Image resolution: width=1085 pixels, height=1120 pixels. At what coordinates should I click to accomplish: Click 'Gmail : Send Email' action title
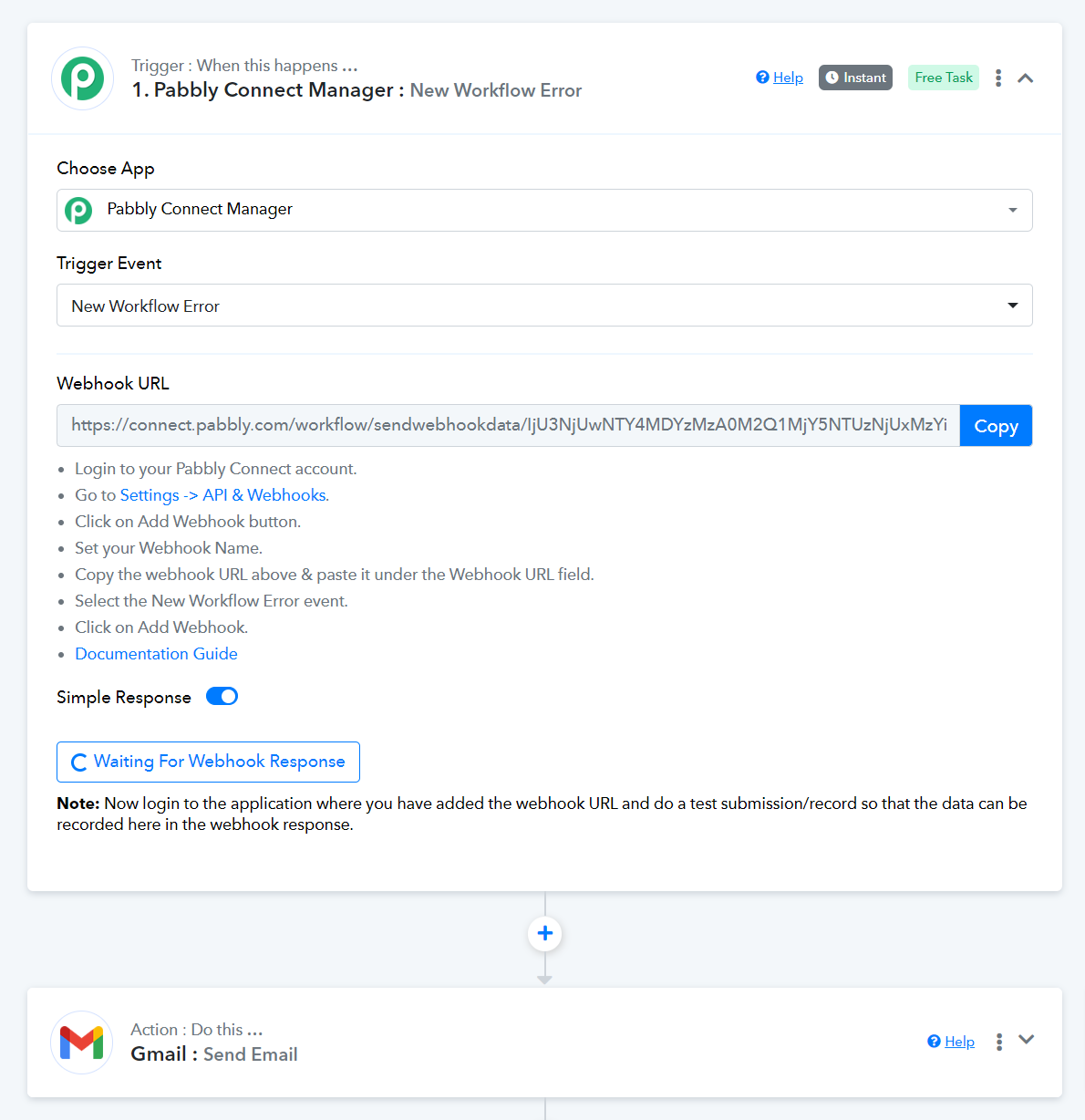(214, 1054)
